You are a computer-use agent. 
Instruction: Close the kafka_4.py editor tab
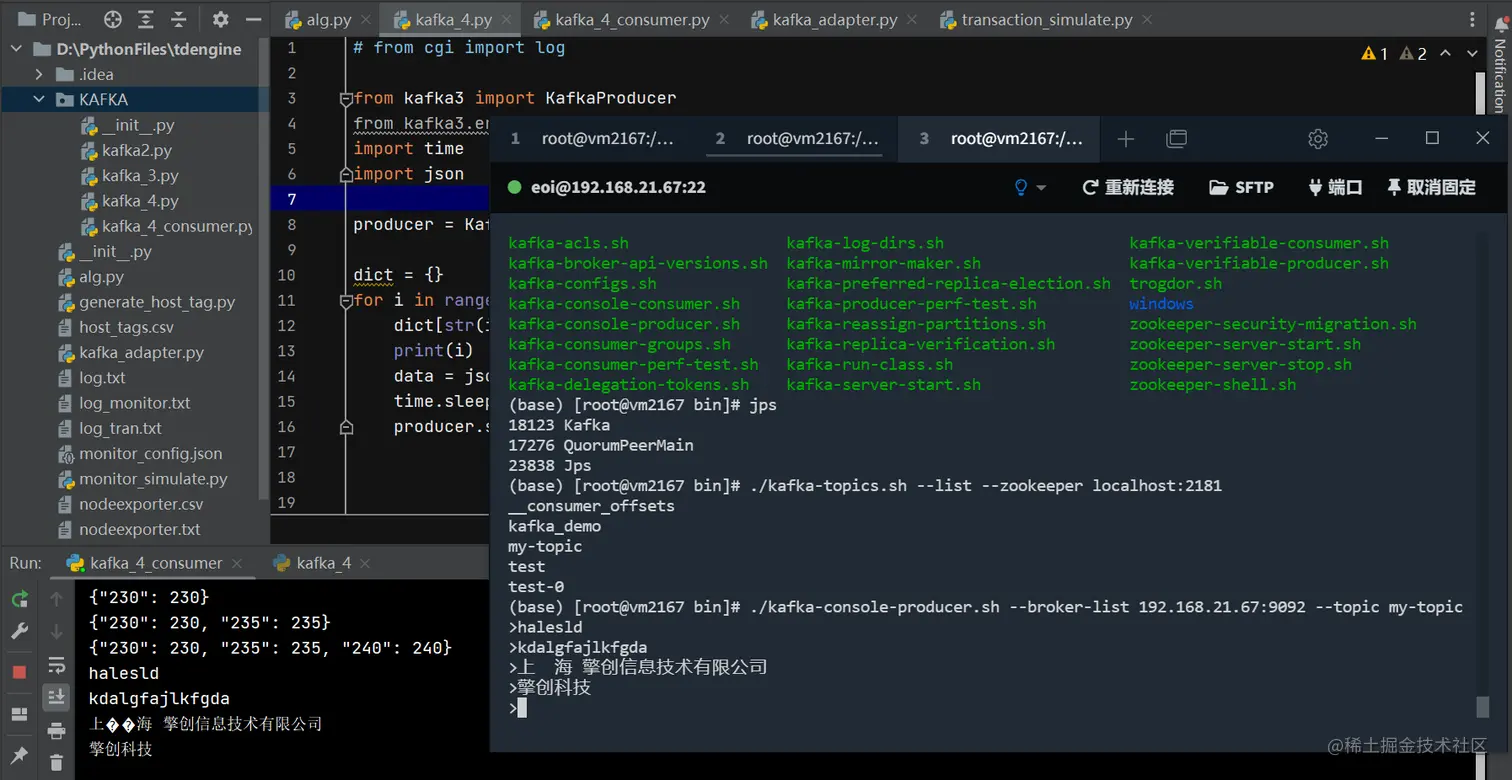pos(507,20)
